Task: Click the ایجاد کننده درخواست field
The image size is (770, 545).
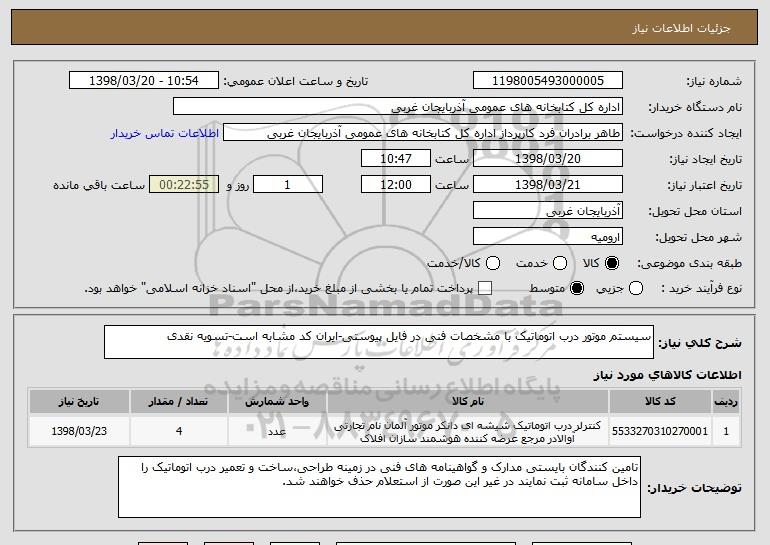Action: (421, 133)
